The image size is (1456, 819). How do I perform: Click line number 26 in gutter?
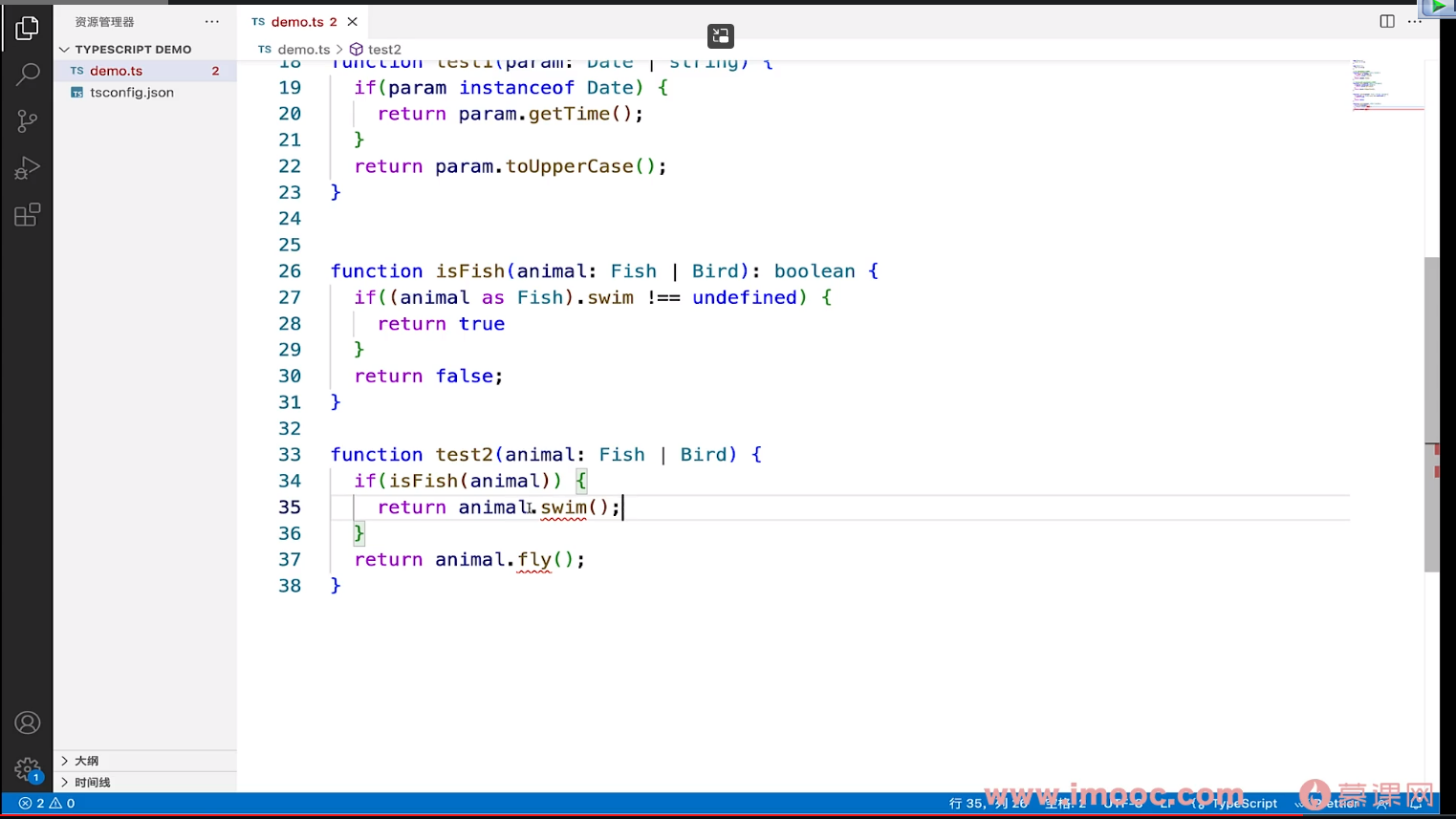[290, 271]
